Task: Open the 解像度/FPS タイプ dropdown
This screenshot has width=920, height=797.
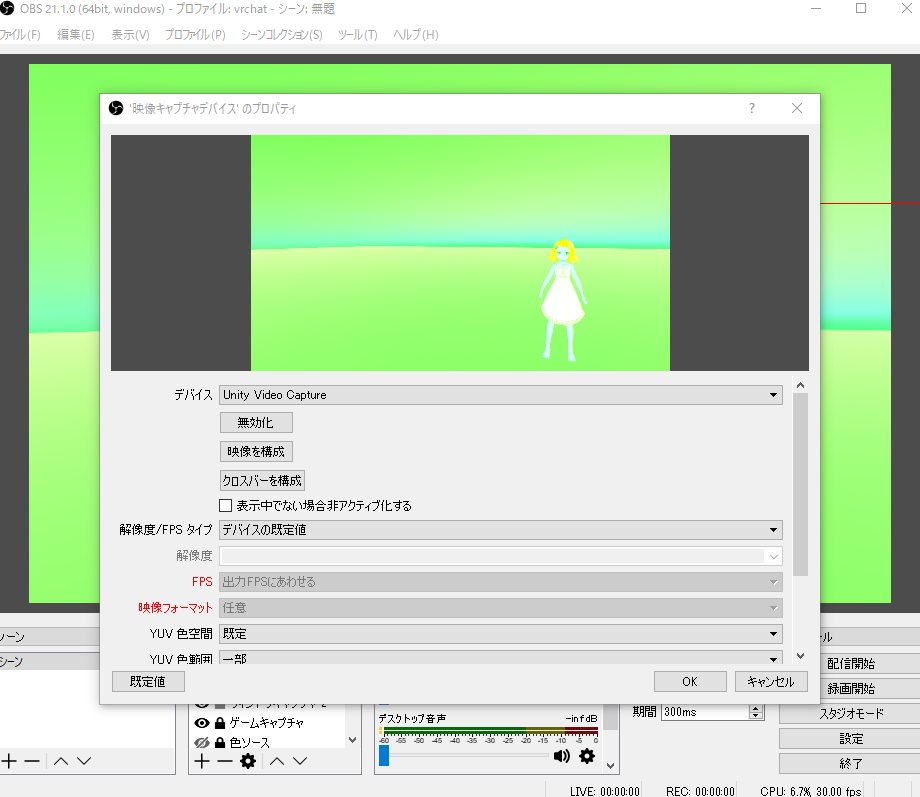Action: click(500, 530)
